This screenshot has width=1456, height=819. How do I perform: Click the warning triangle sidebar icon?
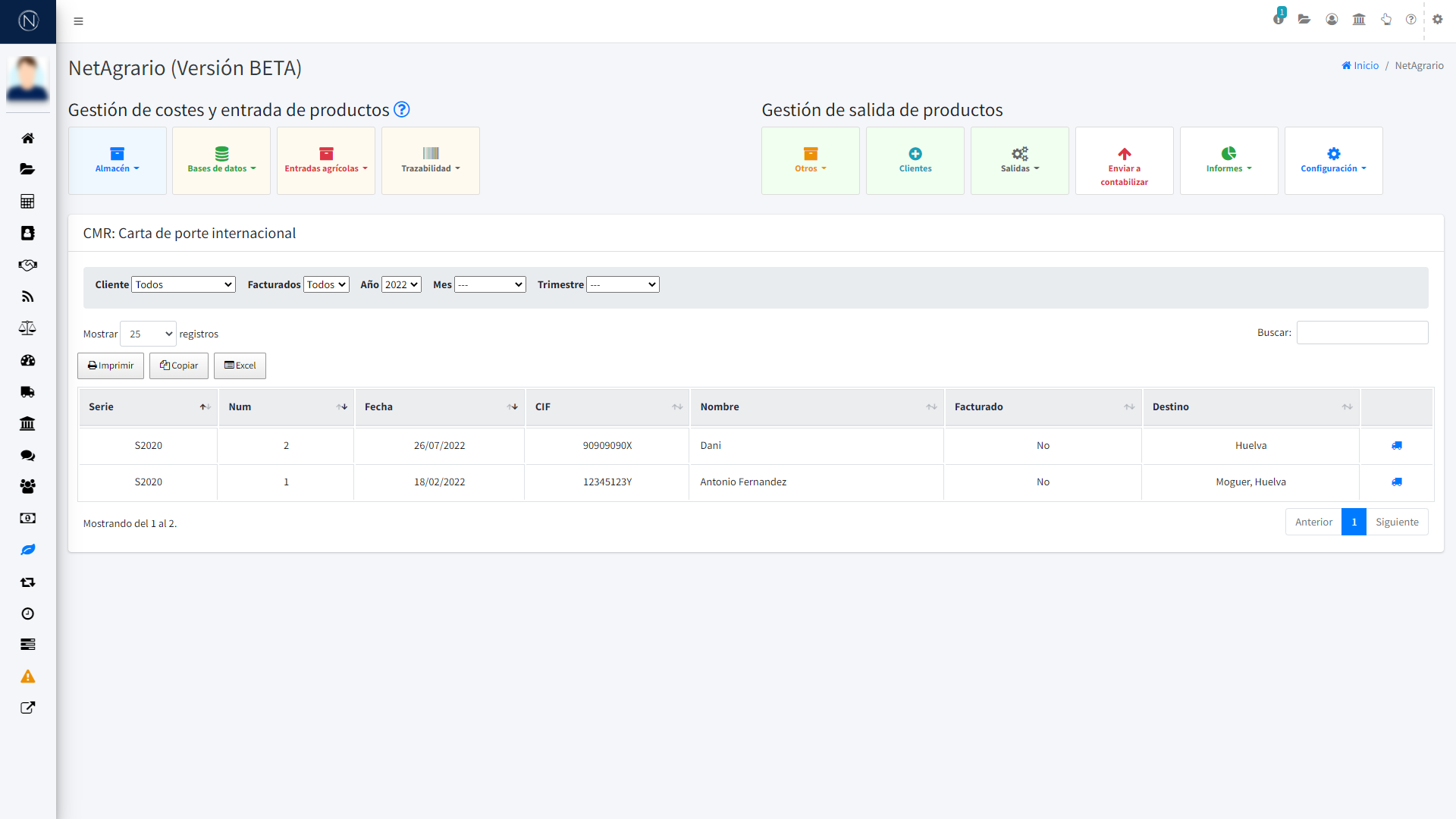click(28, 676)
